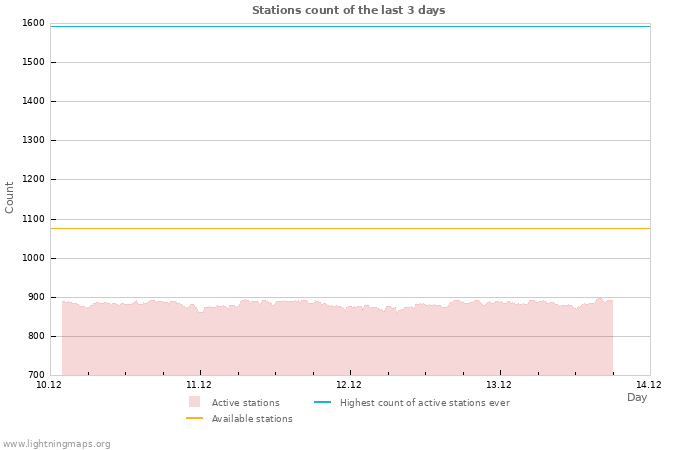Click the 1100 y-axis tick label

click(x=33, y=219)
